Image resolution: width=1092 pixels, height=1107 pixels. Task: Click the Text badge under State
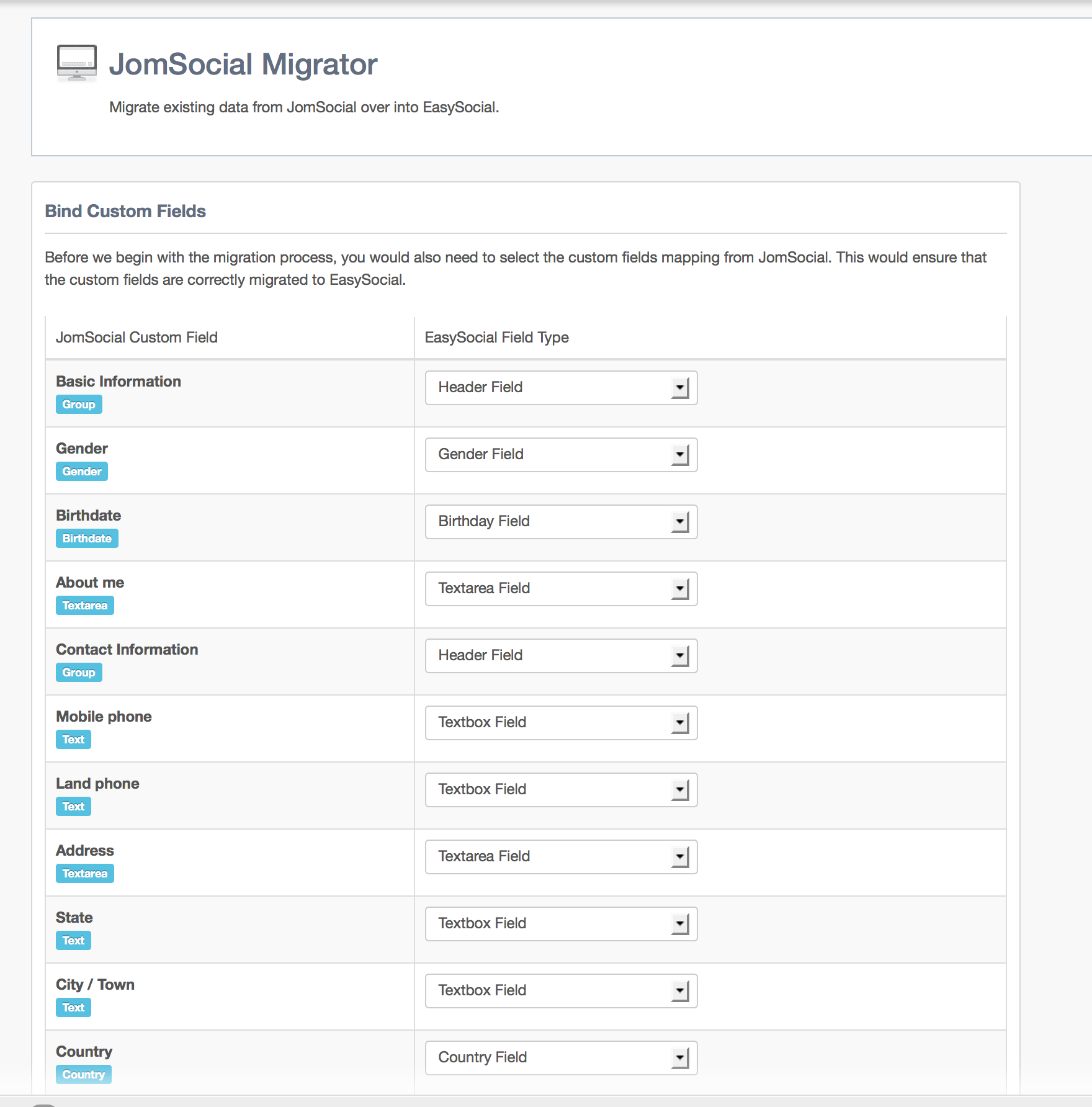(x=73, y=941)
